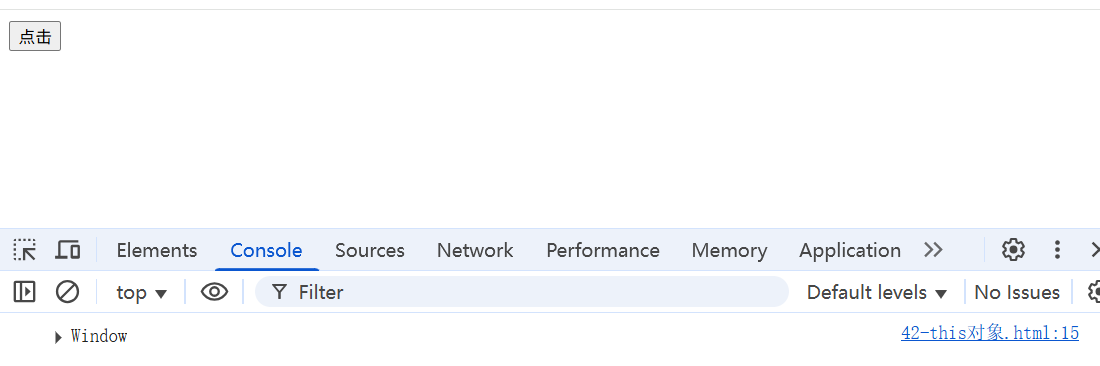This screenshot has width=1100, height=366.
Task: Toggle the live expression eye icon
Action: coord(214,292)
